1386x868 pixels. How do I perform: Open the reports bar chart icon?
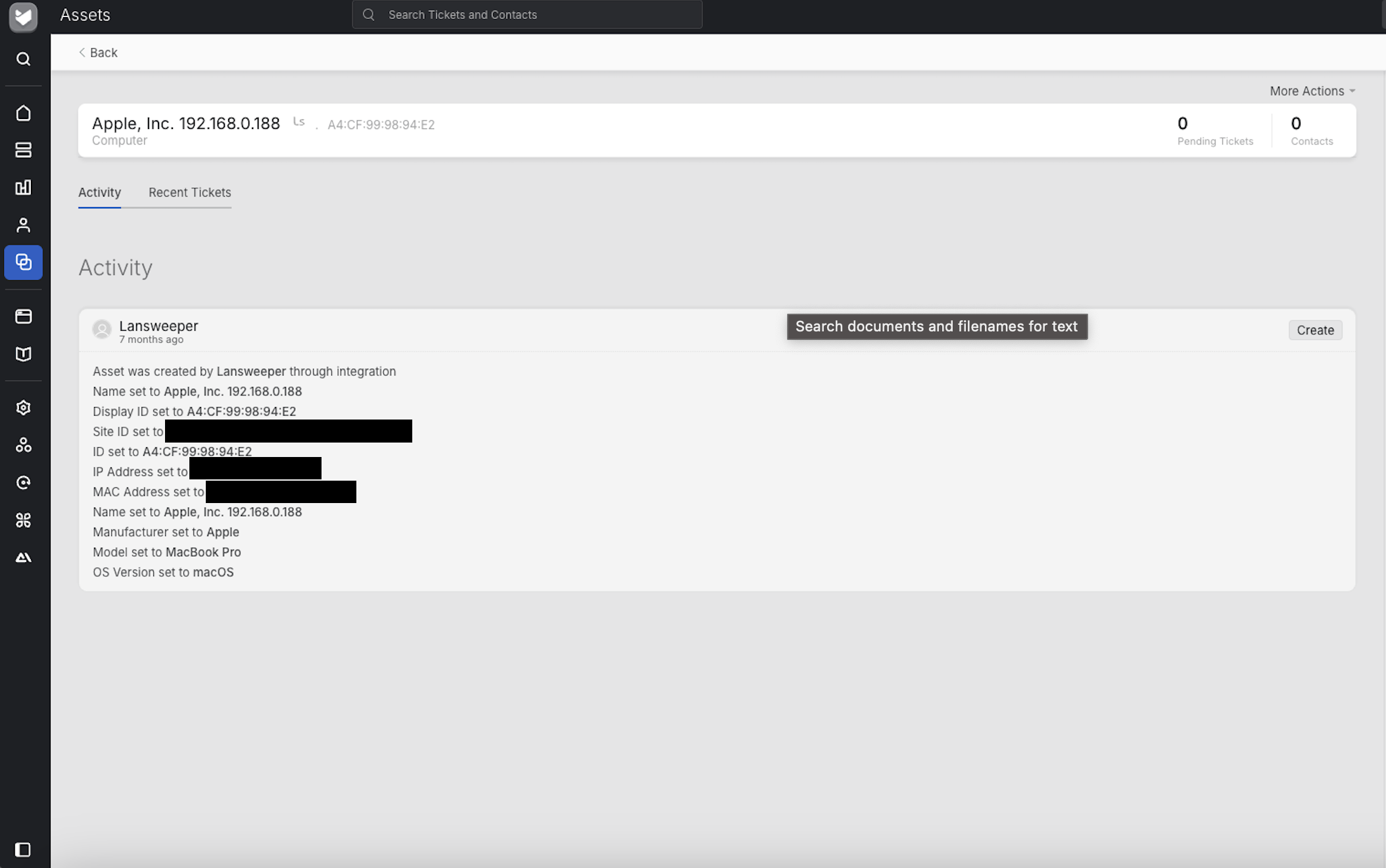23,187
